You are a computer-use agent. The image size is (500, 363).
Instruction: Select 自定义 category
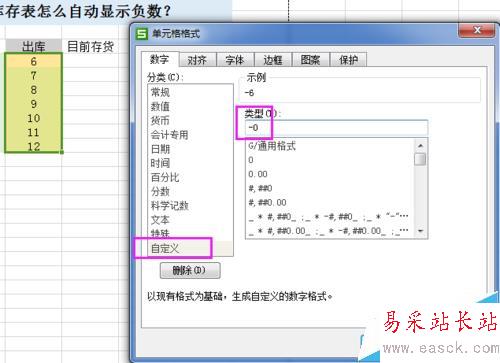190,248
